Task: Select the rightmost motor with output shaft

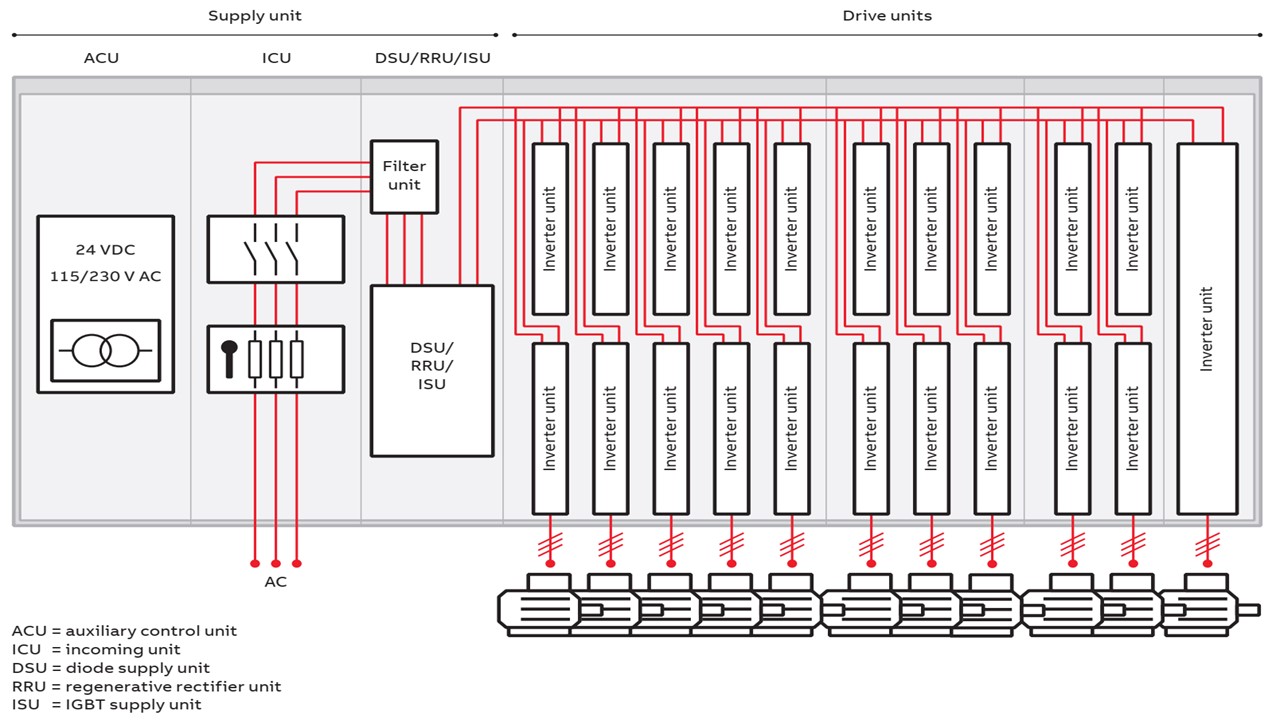Action: pos(1208,606)
